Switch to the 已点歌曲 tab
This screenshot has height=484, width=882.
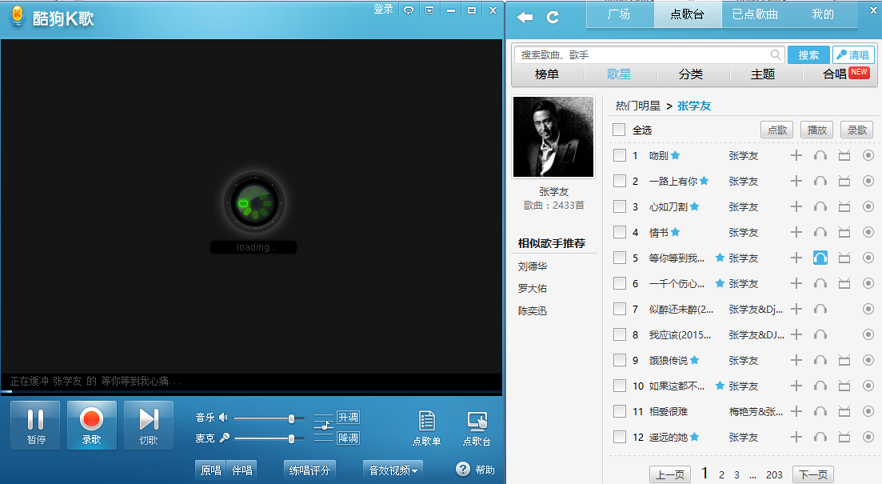(x=755, y=14)
